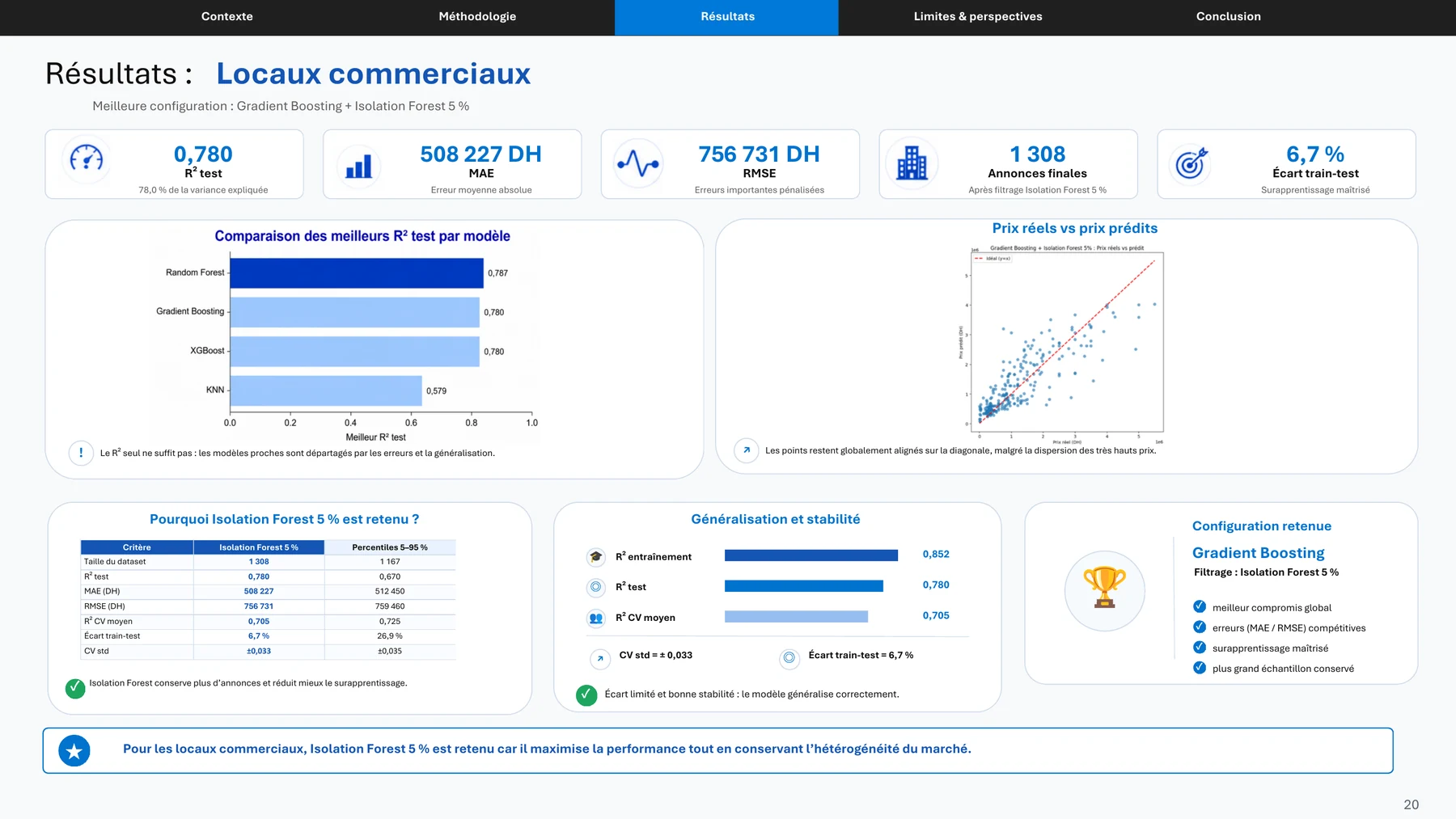Click the check mark for plus grand échantillon conservé
Screen dimensions: 1456x819
1200,667
